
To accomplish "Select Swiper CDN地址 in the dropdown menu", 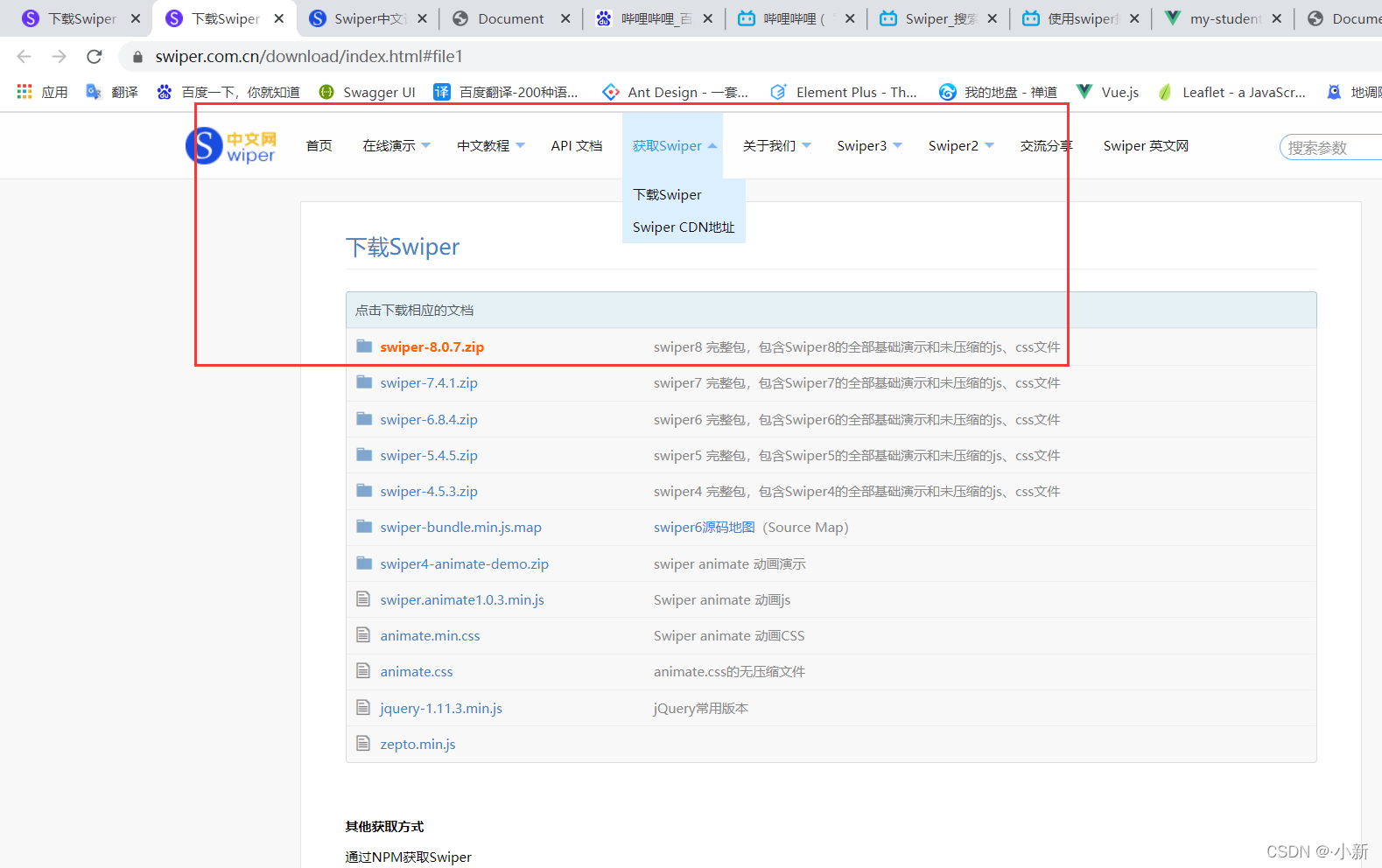I will [x=684, y=227].
